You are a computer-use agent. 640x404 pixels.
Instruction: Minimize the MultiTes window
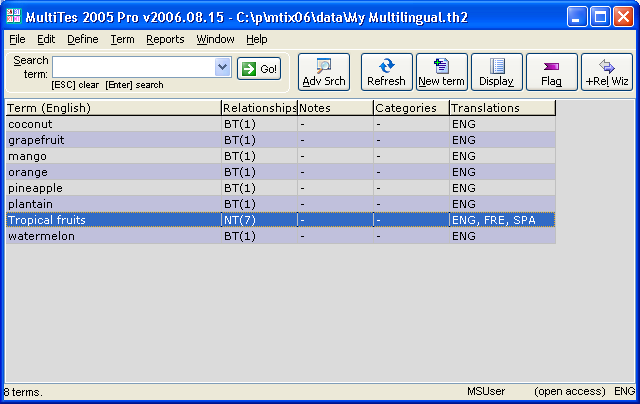click(577, 17)
